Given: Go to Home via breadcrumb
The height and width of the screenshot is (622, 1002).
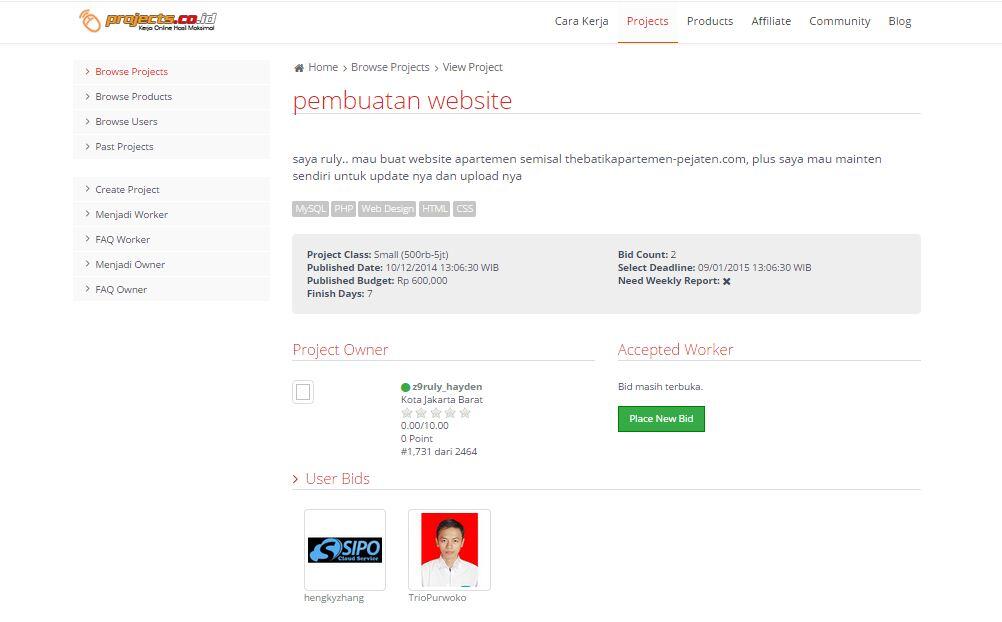Looking at the screenshot, I should tap(323, 67).
